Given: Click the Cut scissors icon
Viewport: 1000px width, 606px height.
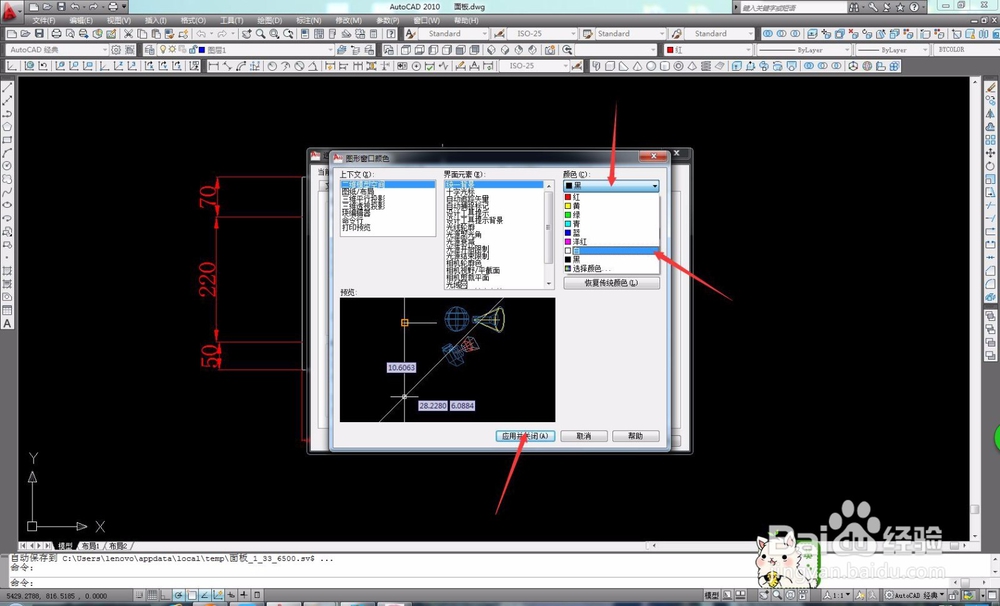Looking at the screenshot, I should tap(128, 33).
